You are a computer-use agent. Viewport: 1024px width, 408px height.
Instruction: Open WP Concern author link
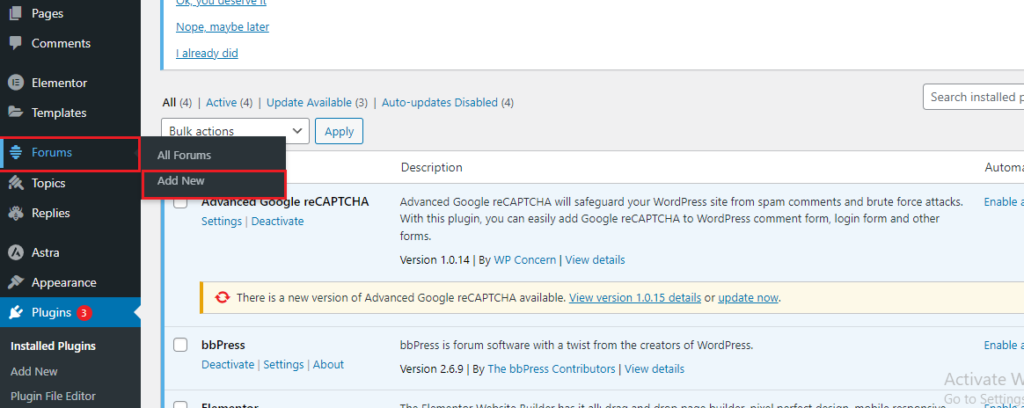click(524, 260)
